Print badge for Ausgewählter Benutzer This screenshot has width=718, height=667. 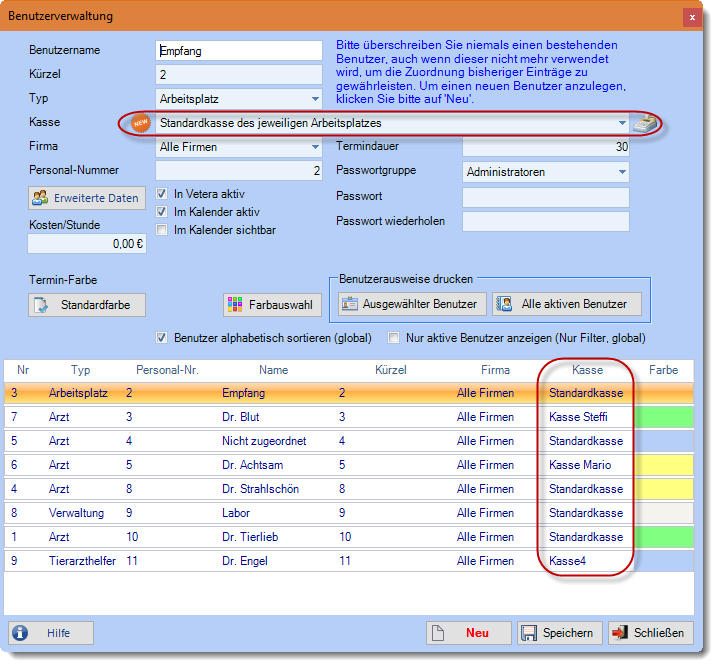coord(410,304)
